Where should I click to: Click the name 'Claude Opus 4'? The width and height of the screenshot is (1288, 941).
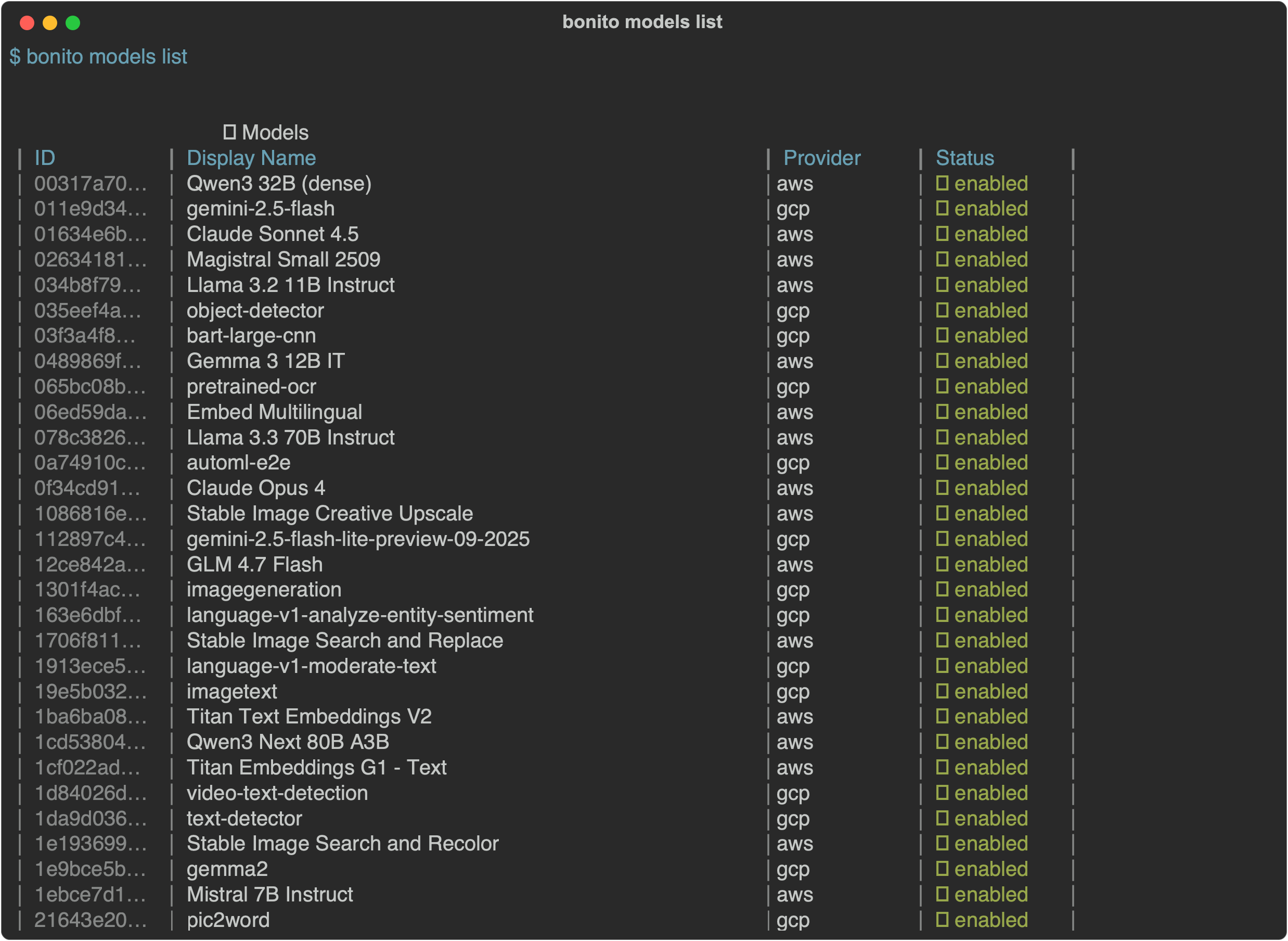[x=255, y=489]
